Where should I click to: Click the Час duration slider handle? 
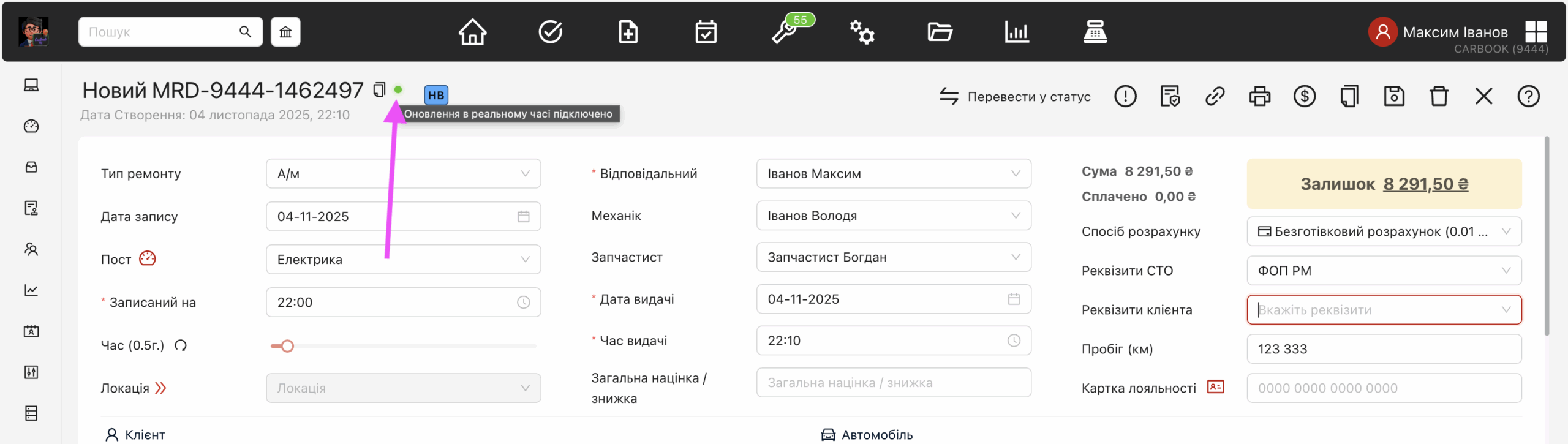click(287, 346)
